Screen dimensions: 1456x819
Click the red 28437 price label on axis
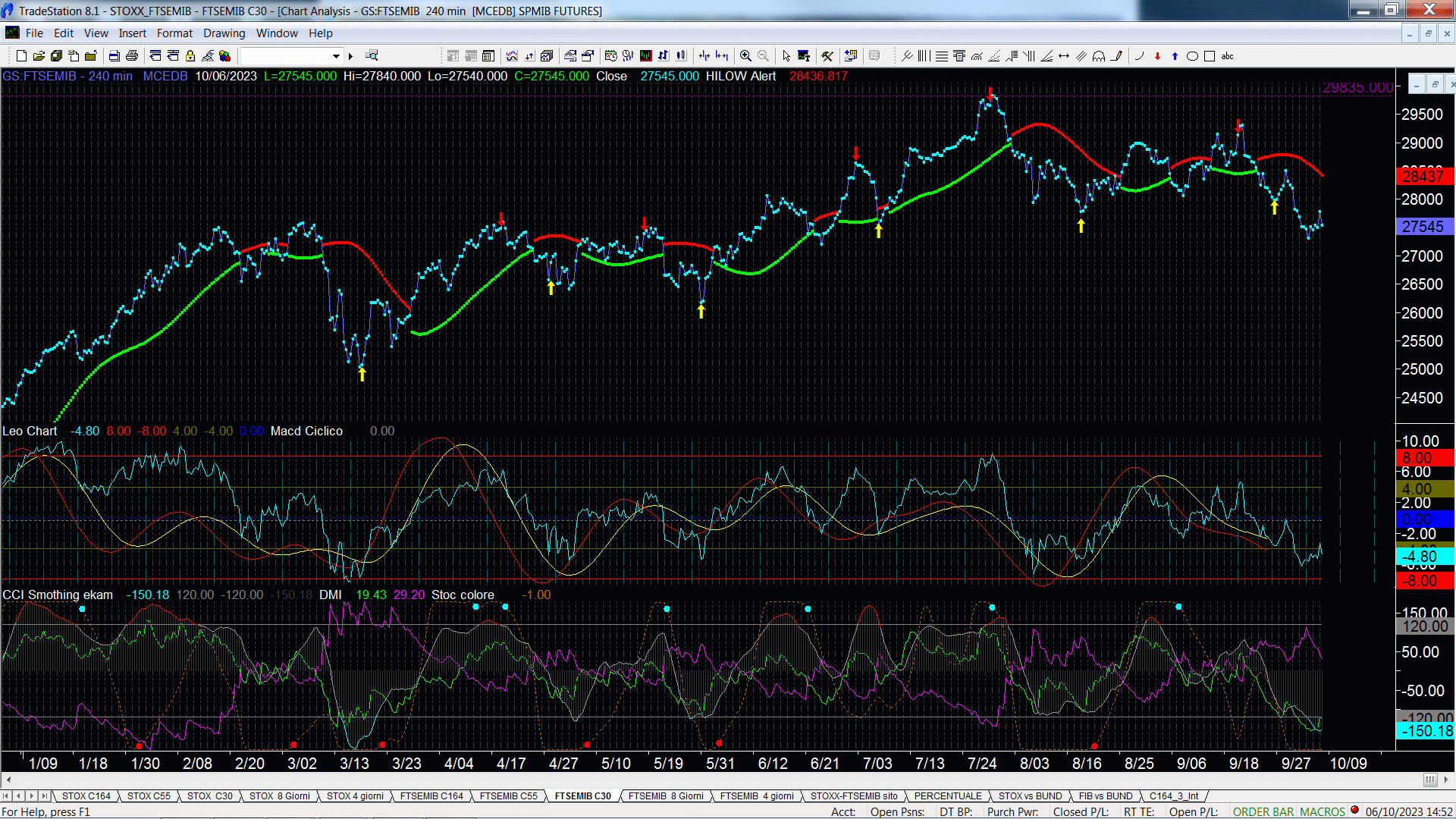tap(1424, 177)
